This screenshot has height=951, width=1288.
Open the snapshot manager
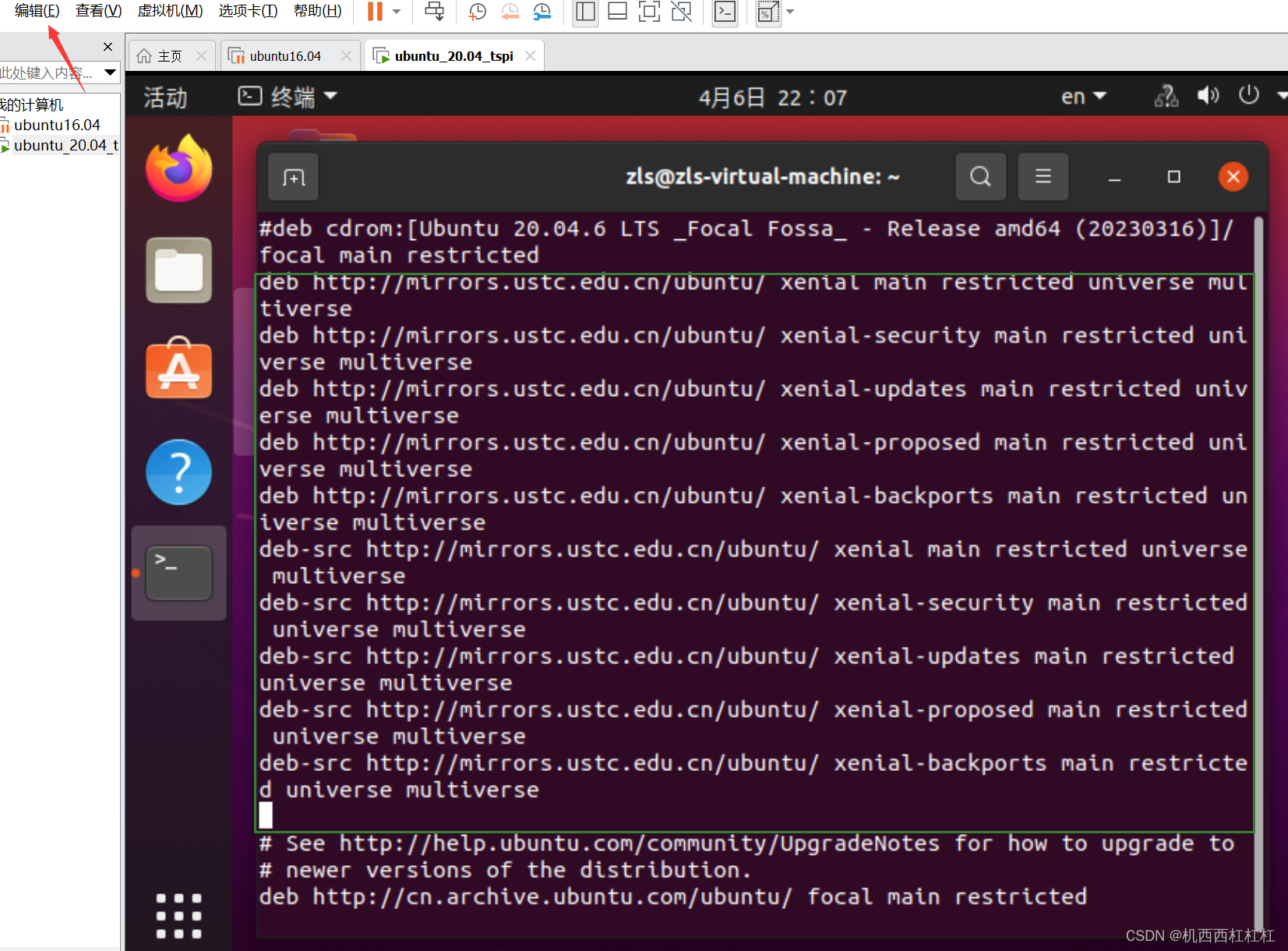coord(543,12)
